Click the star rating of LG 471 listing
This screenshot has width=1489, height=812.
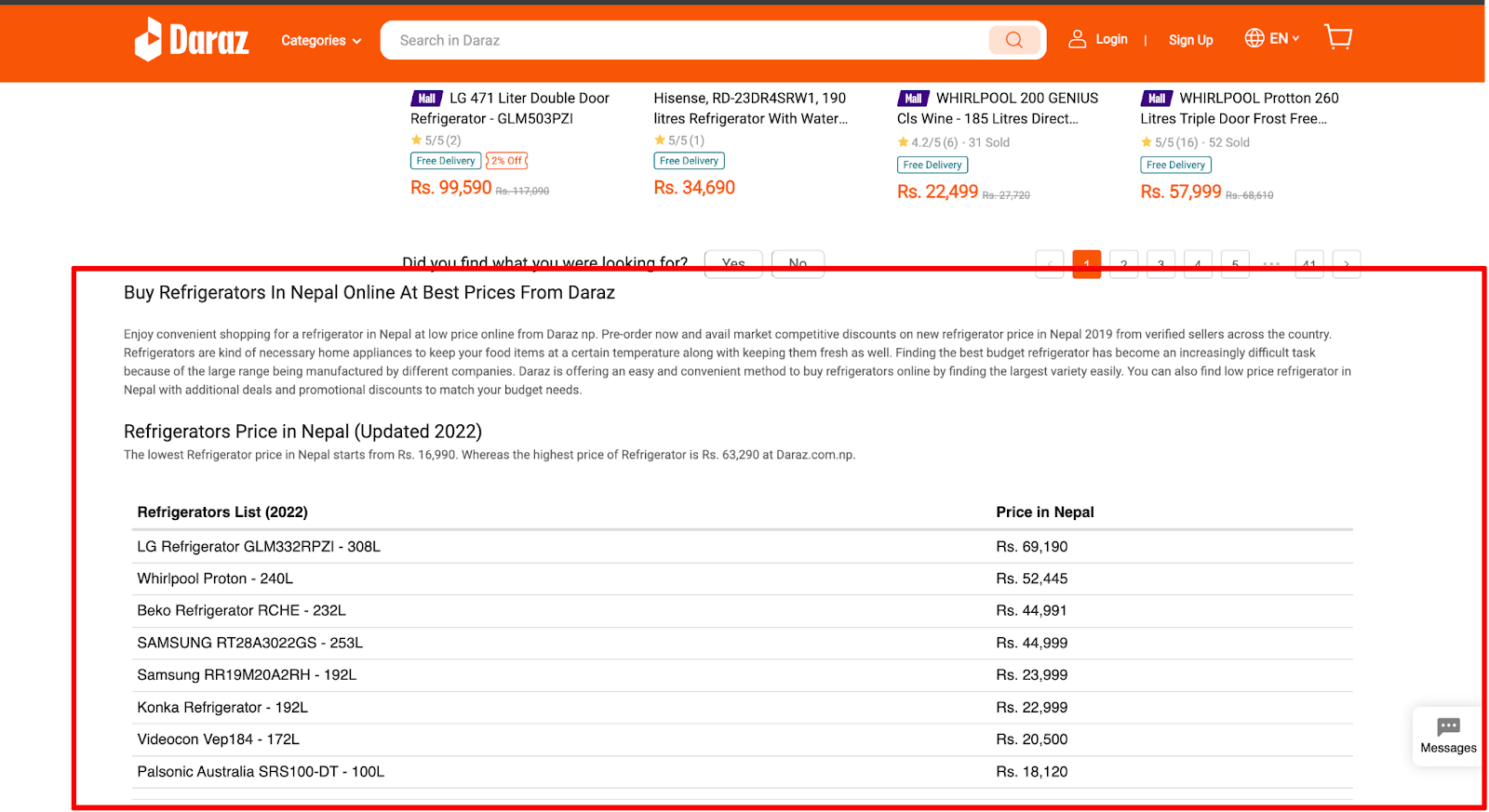point(436,140)
